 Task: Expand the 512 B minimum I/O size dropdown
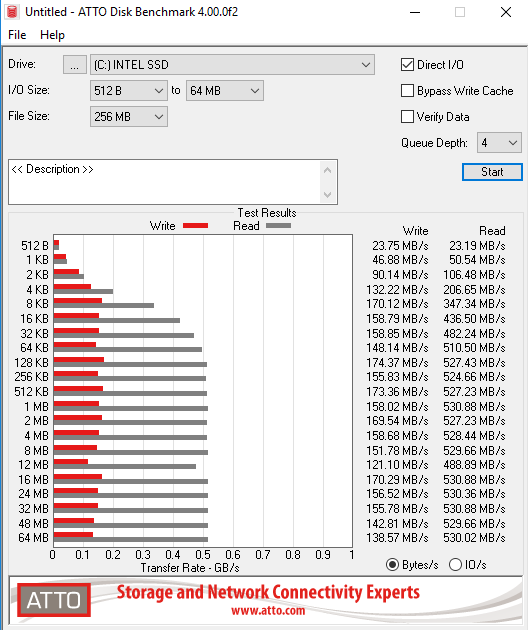(129, 91)
